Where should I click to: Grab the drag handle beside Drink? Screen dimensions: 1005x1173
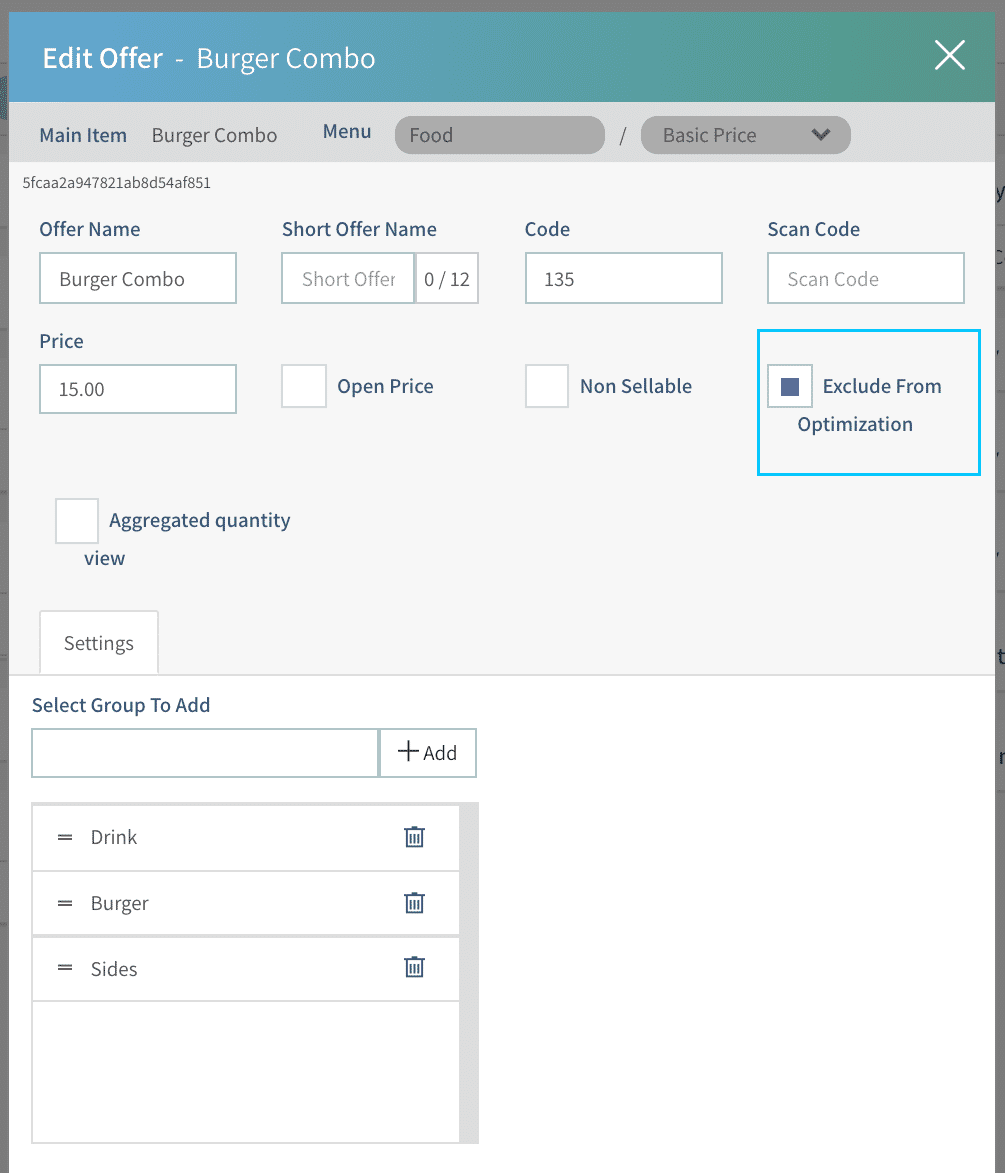(65, 837)
